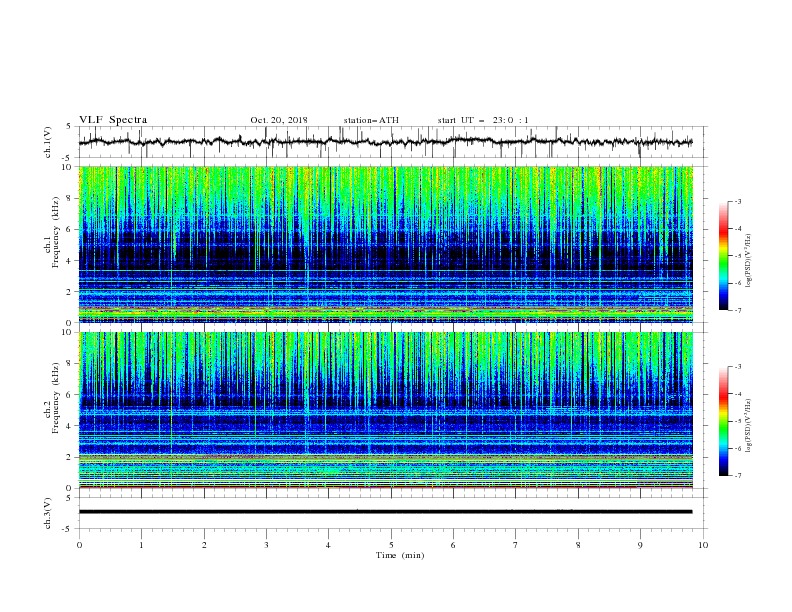Viewport: 792px width, 612px height.
Task: Click the 'VLF Spectra' title text
Action: tap(113, 120)
